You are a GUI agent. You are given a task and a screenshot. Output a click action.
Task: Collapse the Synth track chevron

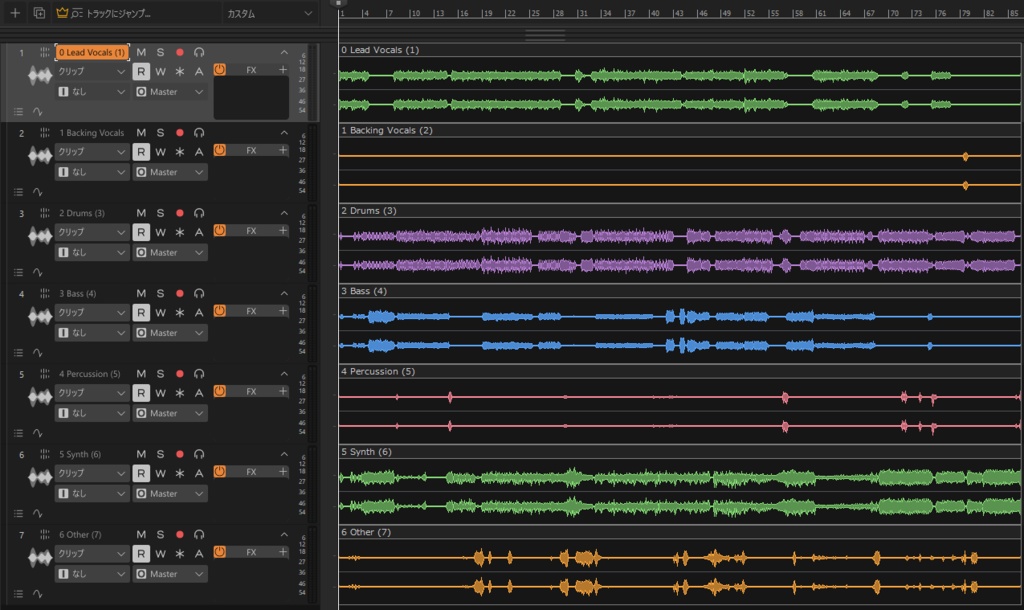click(284, 454)
